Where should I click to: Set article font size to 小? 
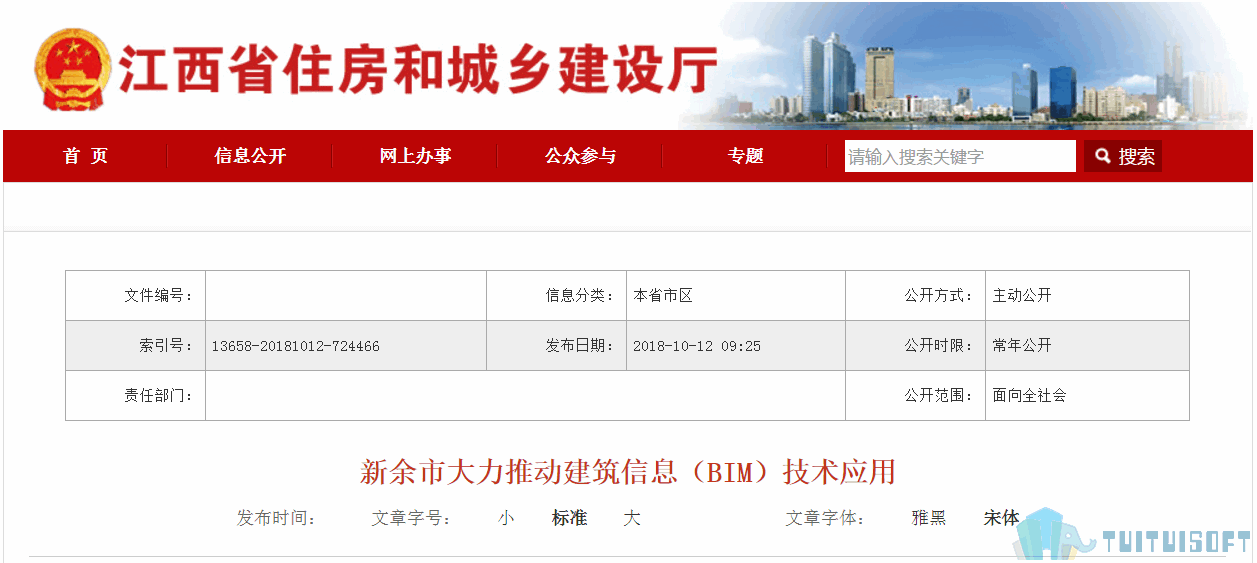point(507,518)
